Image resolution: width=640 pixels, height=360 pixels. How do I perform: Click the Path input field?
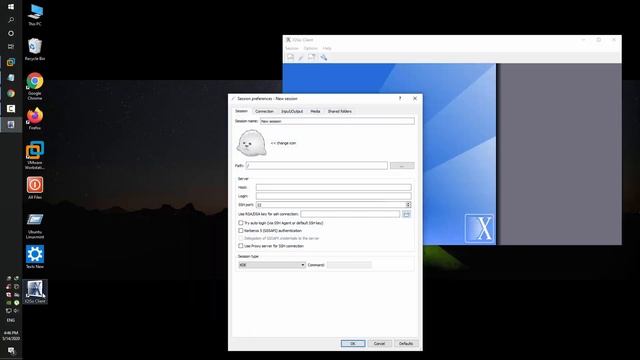click(x=317, y=166)
